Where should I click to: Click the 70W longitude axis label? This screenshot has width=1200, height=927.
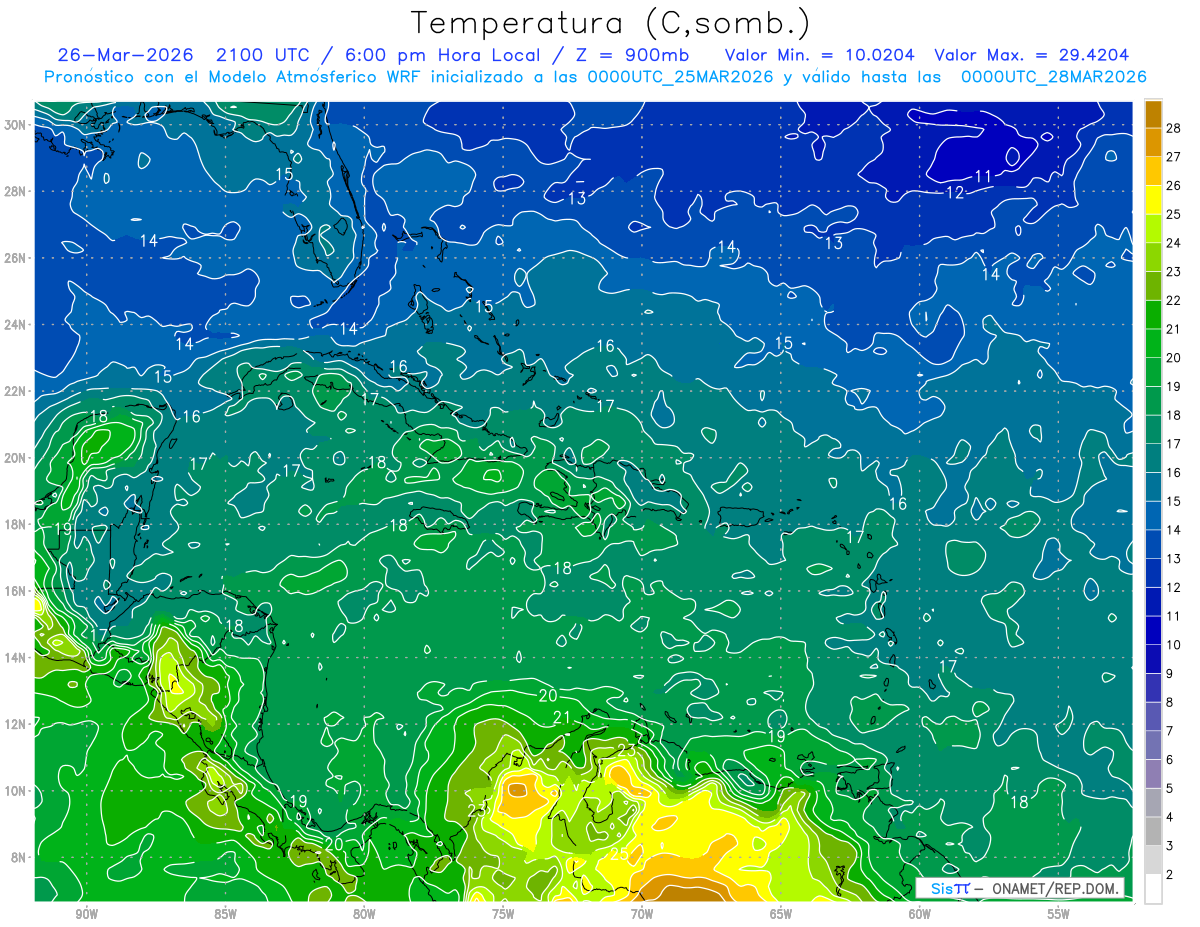[641, 914]
